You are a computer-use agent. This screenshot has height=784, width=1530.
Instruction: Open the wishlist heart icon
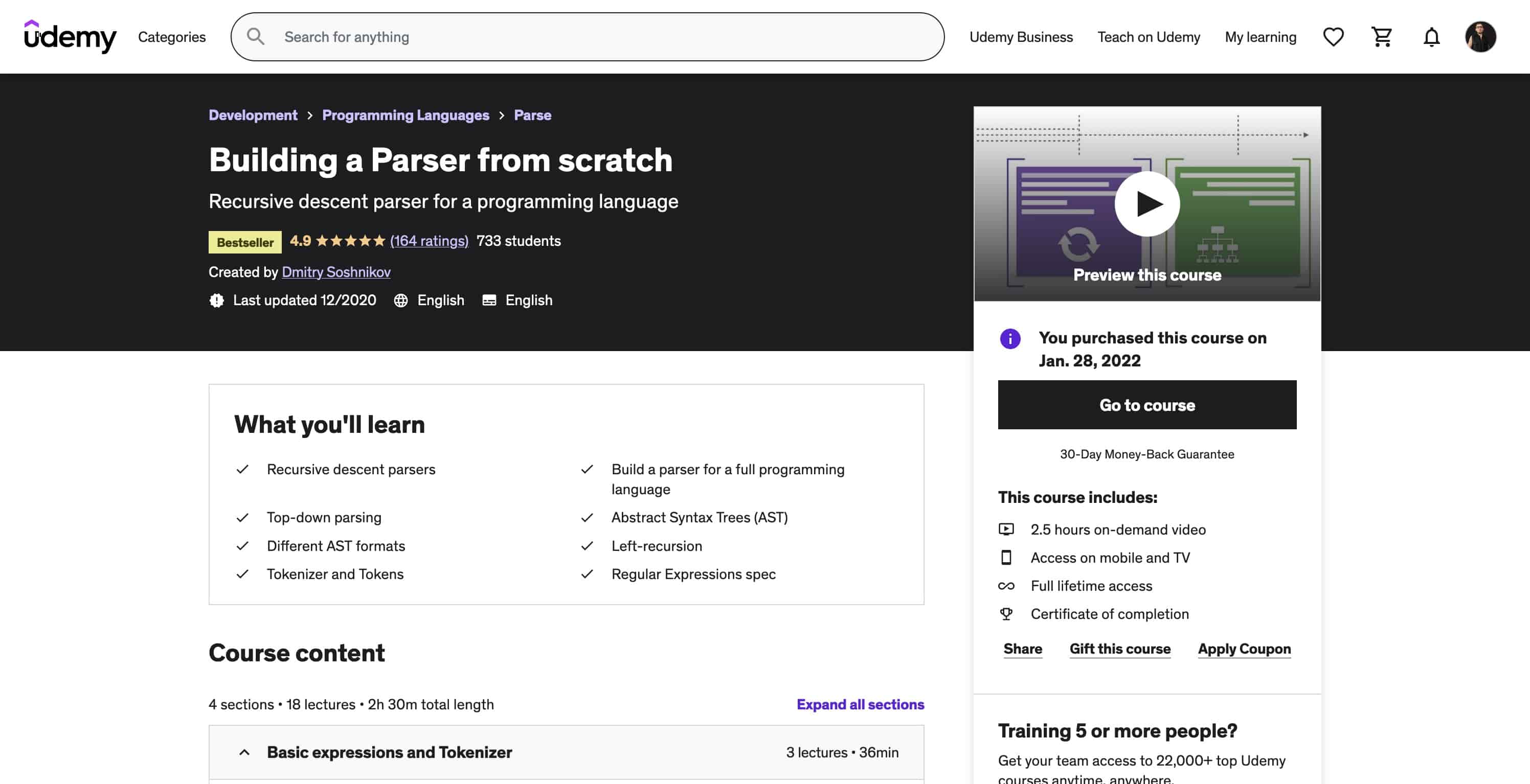coord(1334,37)
